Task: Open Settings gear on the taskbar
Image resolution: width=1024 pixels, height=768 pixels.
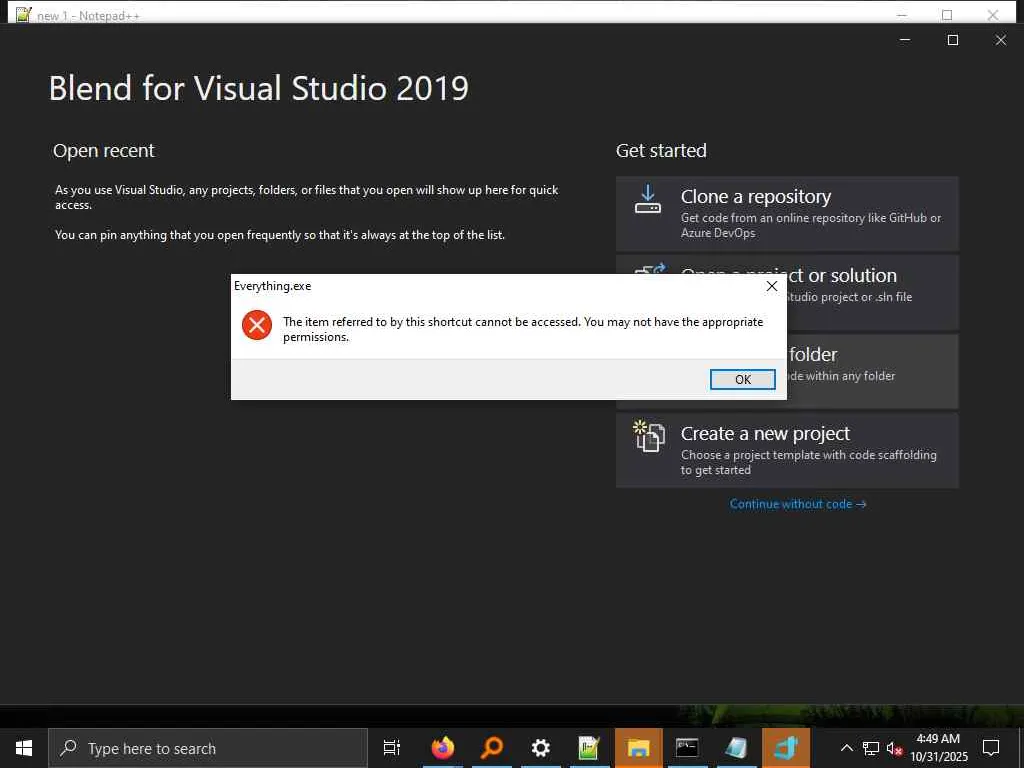Action: (541, 748)
